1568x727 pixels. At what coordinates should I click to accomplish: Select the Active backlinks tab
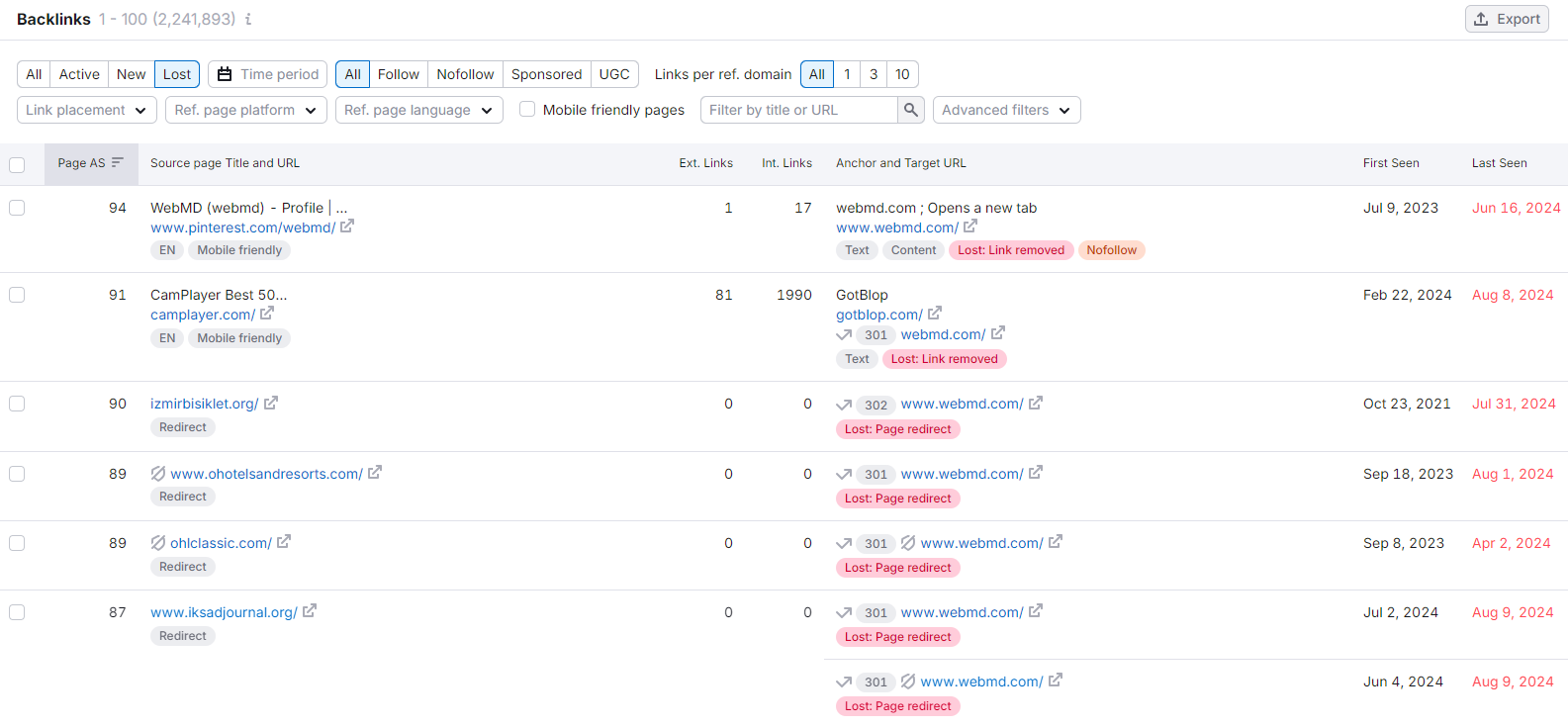pyautogui.click(x=79, y=74)
